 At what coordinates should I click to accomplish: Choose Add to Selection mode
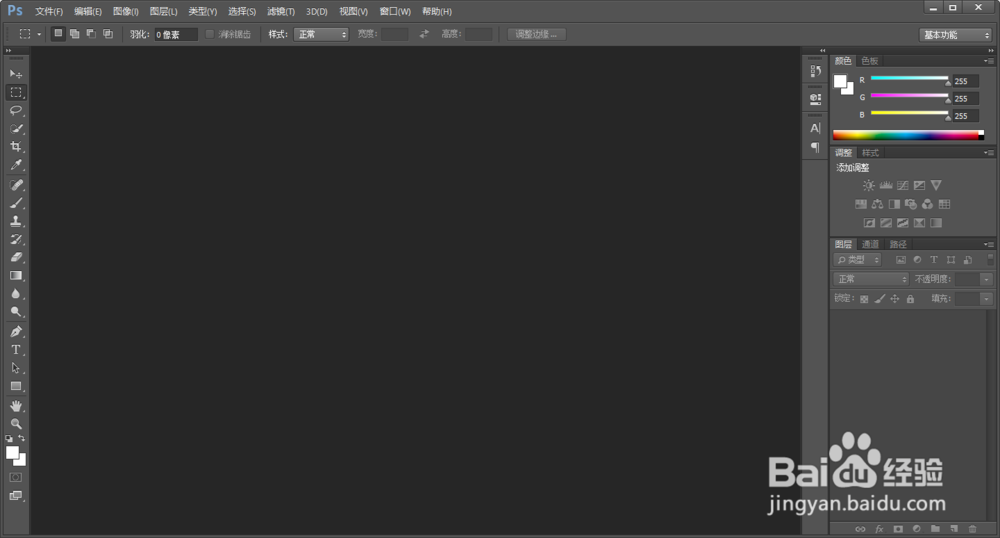pyautogui.click(x=75, y=34)
